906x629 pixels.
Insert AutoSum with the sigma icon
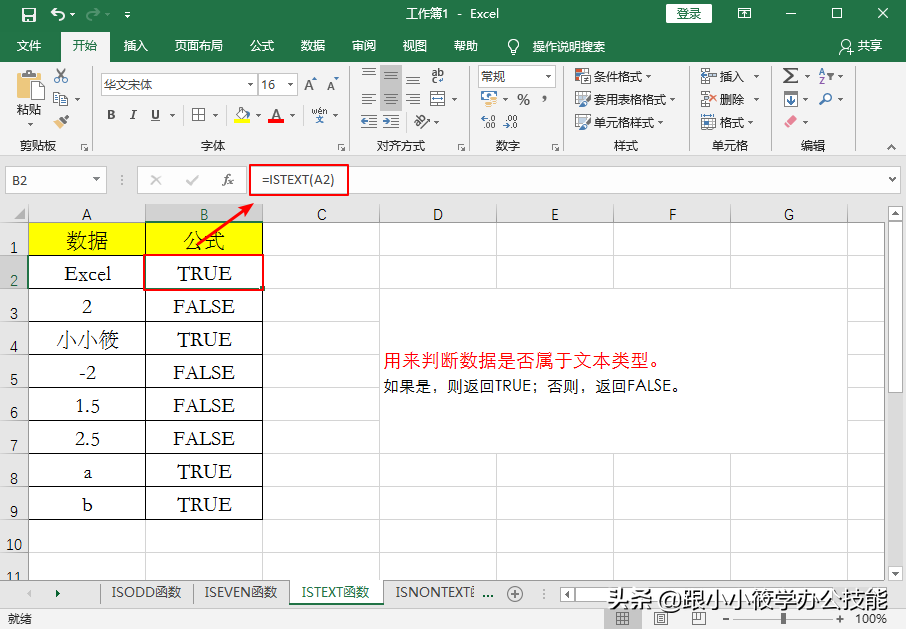click(790, 76)
